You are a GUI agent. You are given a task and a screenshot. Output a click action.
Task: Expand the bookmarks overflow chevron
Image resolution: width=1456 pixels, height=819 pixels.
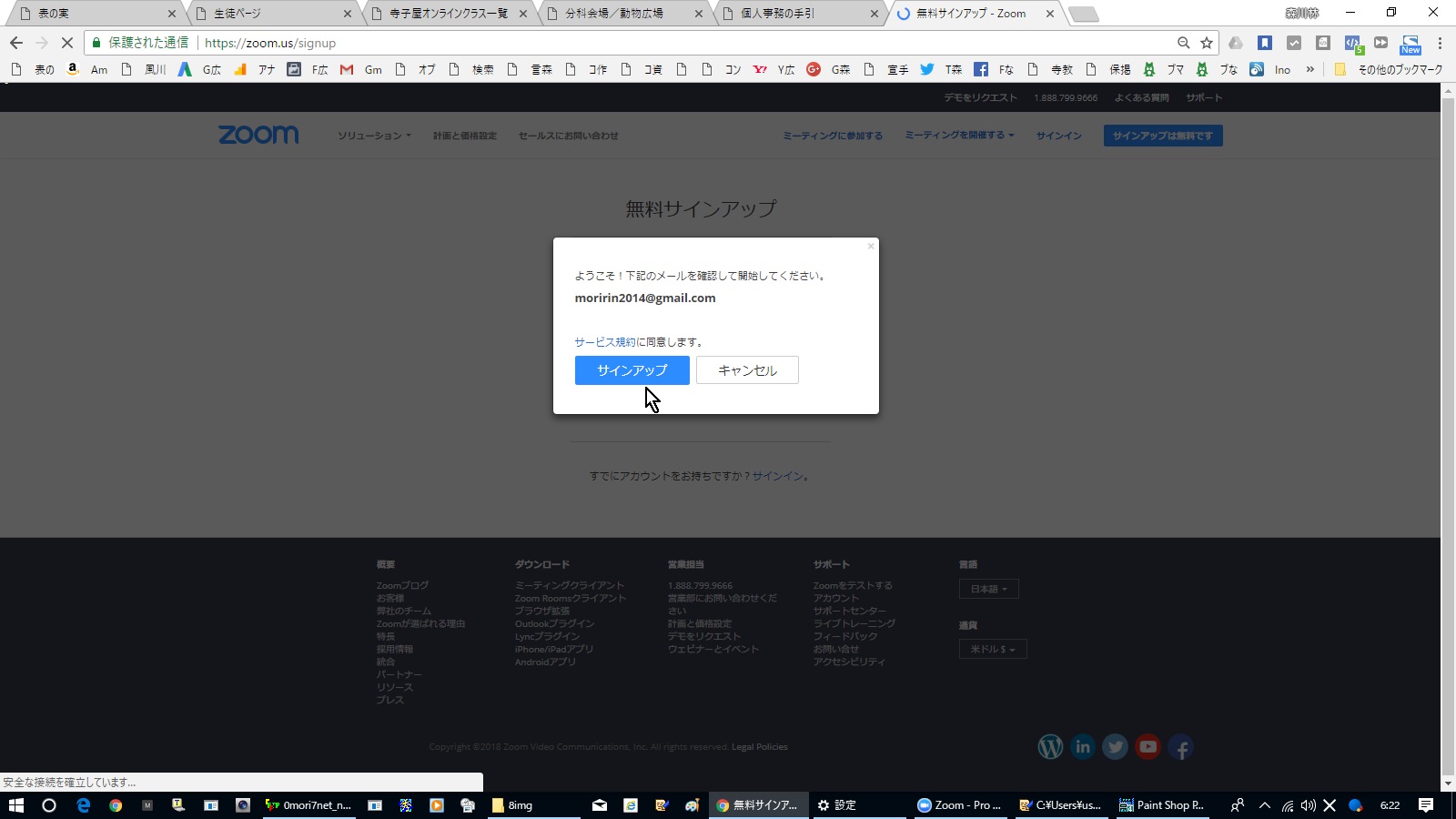[x=1310, y=69]
